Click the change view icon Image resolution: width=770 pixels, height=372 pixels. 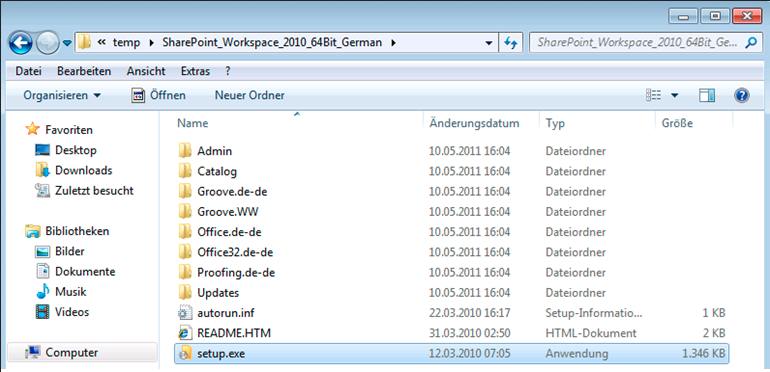click(x=654, y=95)
